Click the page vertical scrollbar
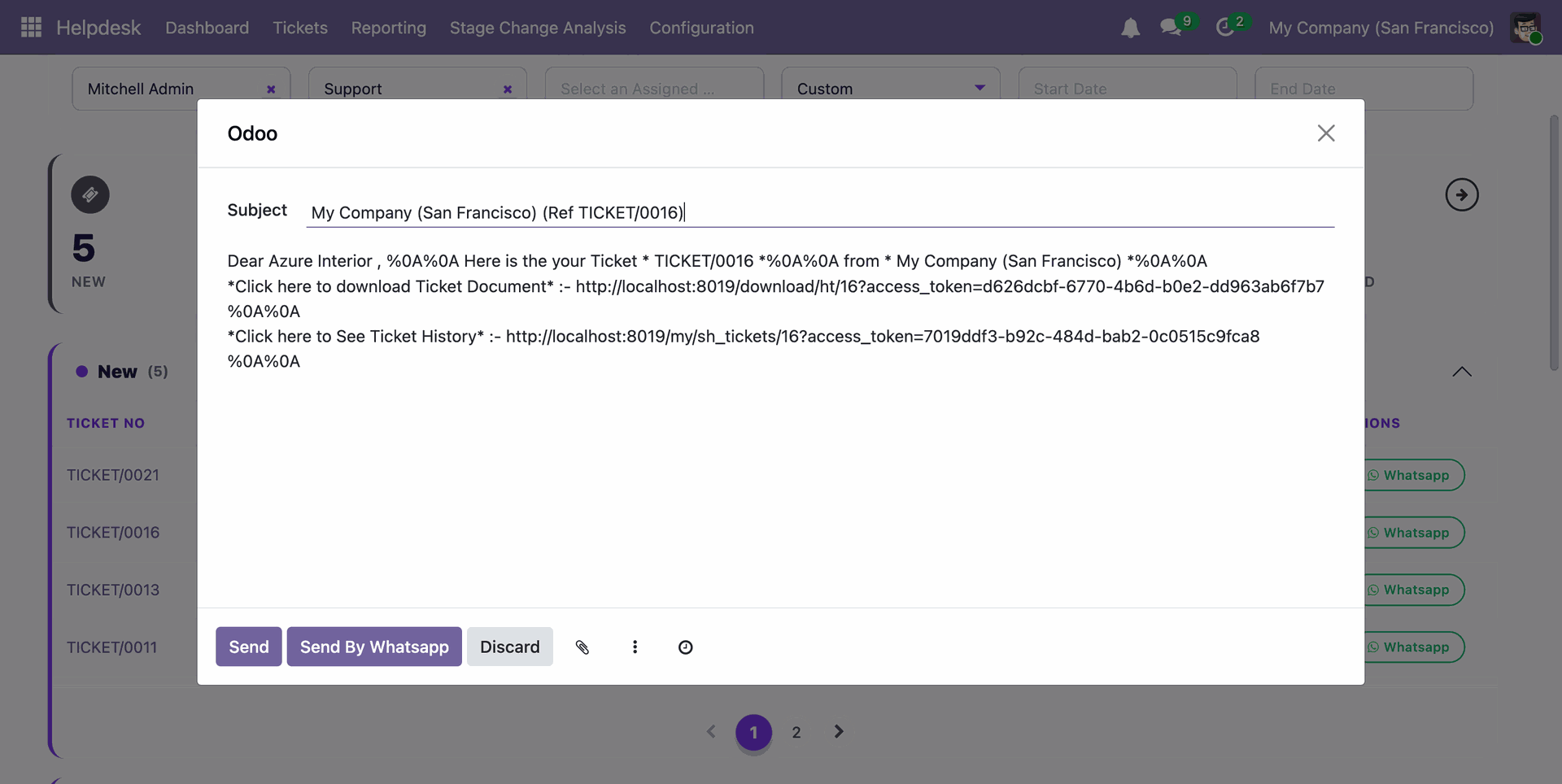This screenshot has height=784, width=1562. pyautogui.click(x=1554, y=244)
